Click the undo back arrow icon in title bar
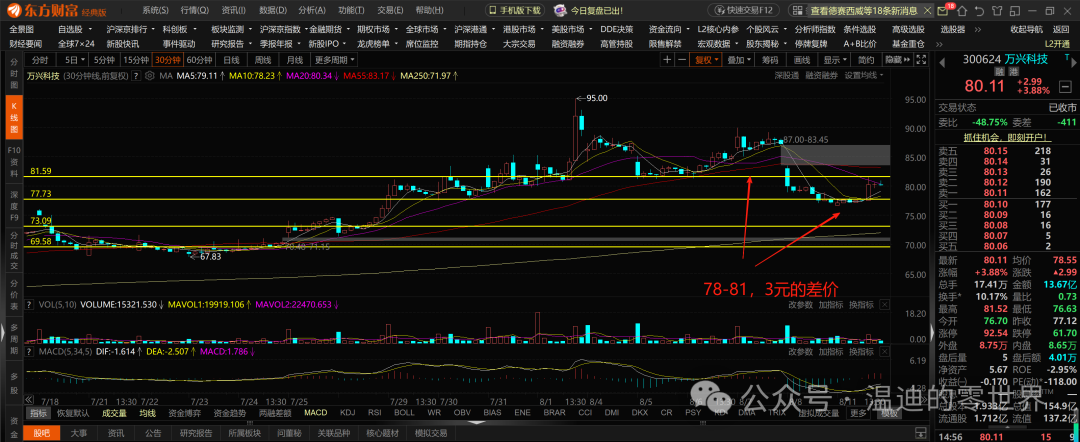This screenshot has height=442, width=1080. [979, 11]
